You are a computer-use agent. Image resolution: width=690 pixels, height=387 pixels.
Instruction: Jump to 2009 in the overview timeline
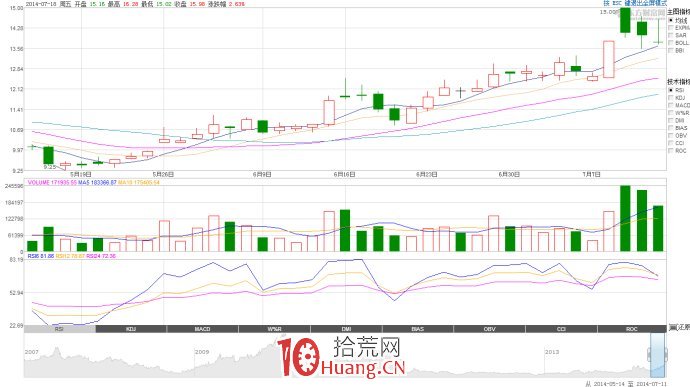[202, 352]
